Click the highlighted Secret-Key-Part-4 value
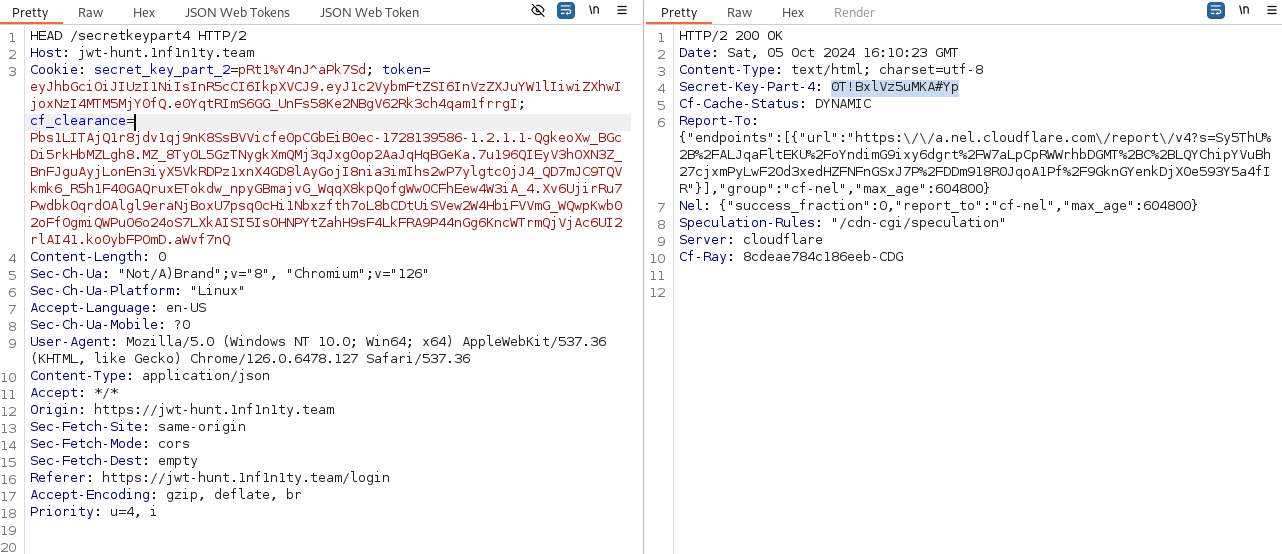Image resolution: width=1282 pixels, height=554 pixels. click(894, 88)
